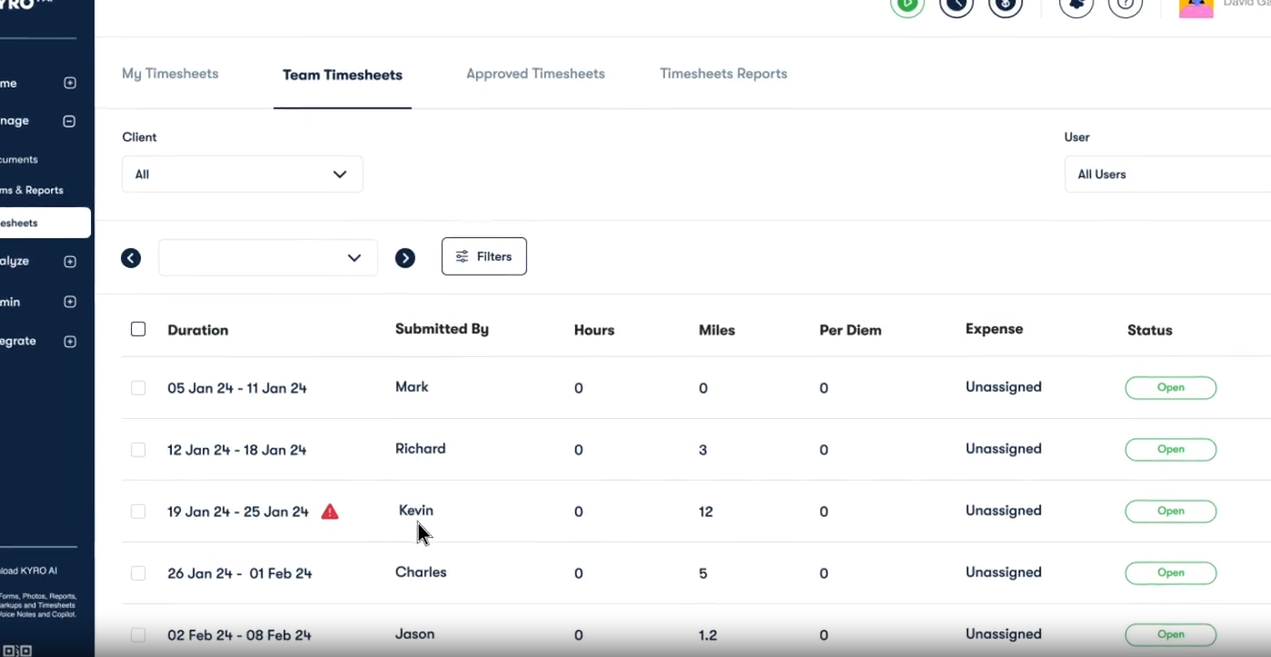
Task: Check the 12 Jan 24 - 18 Jan 24 row
Action: coord(138,450)
